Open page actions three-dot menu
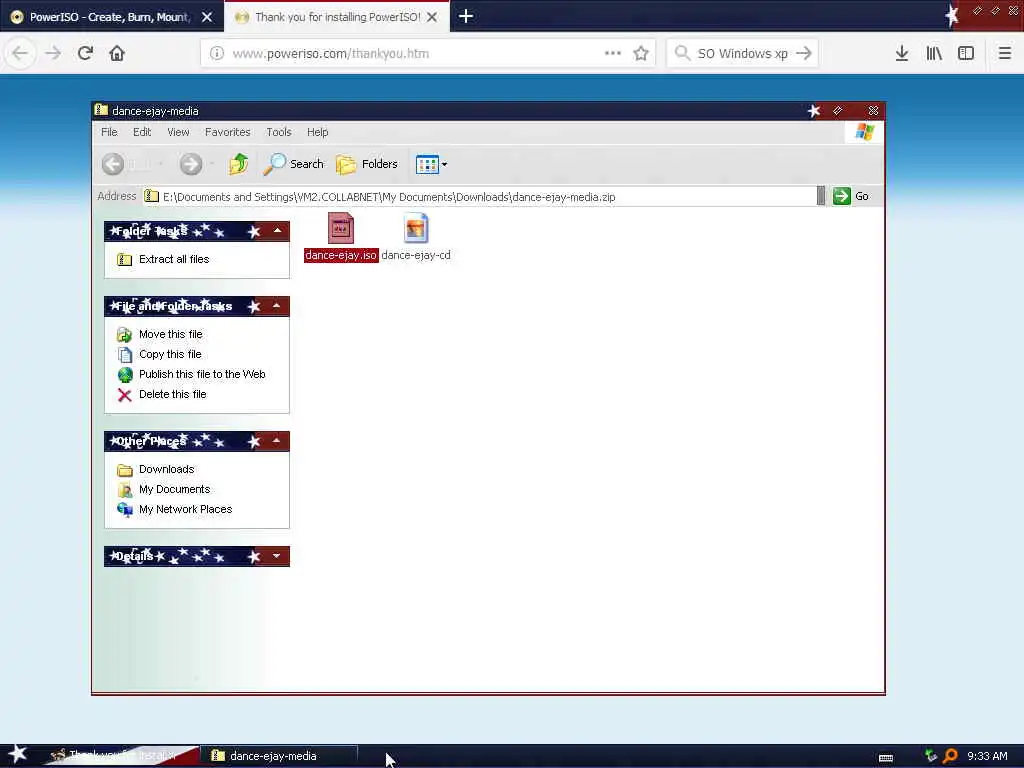1024x768 pixels. click(613, 53)
